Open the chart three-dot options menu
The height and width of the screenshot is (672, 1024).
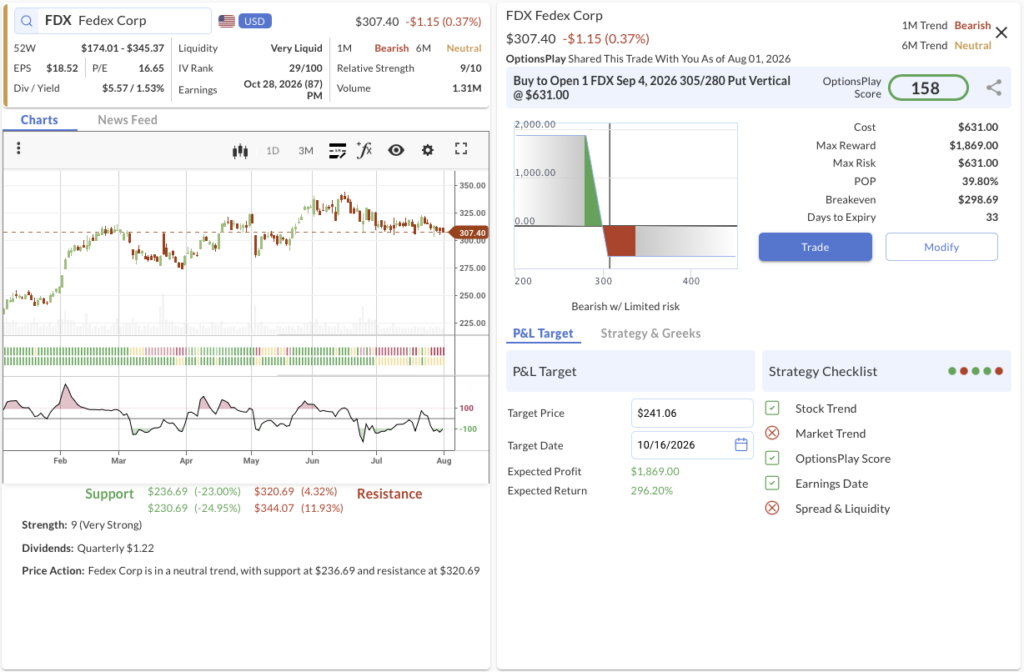pos(18,148)
